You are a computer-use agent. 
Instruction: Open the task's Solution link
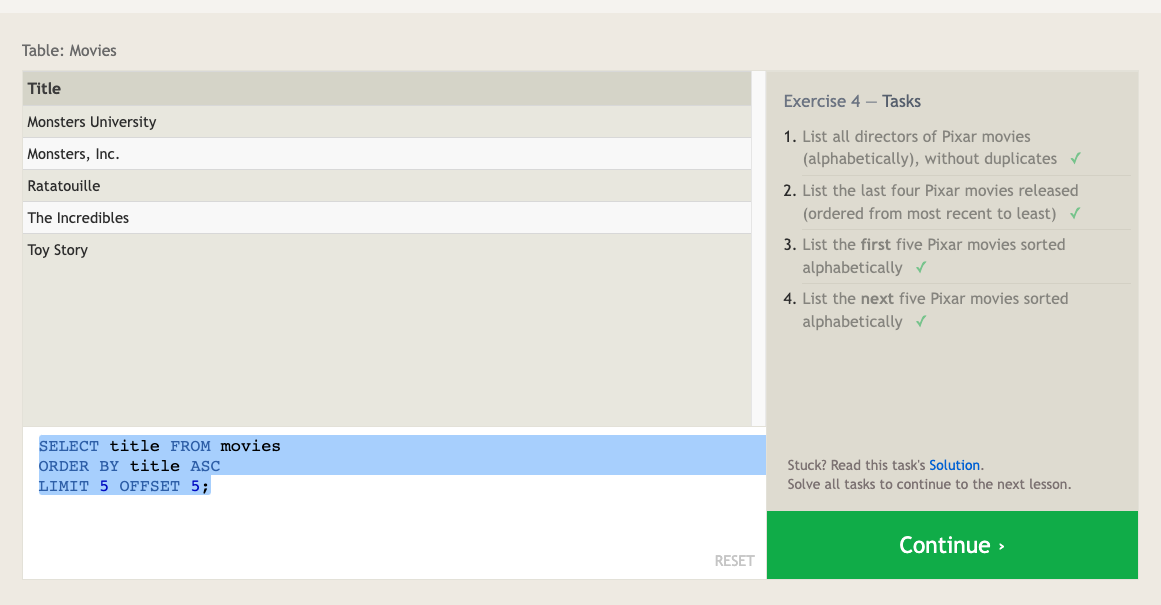coord(954,465)
